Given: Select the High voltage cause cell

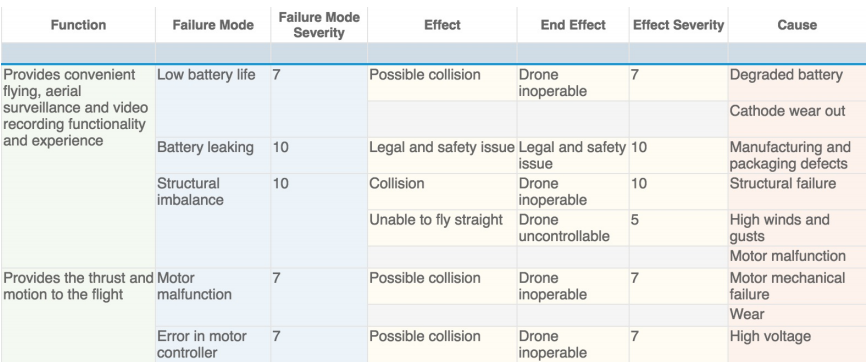Looking at the screenshot, I should point(797,345).
